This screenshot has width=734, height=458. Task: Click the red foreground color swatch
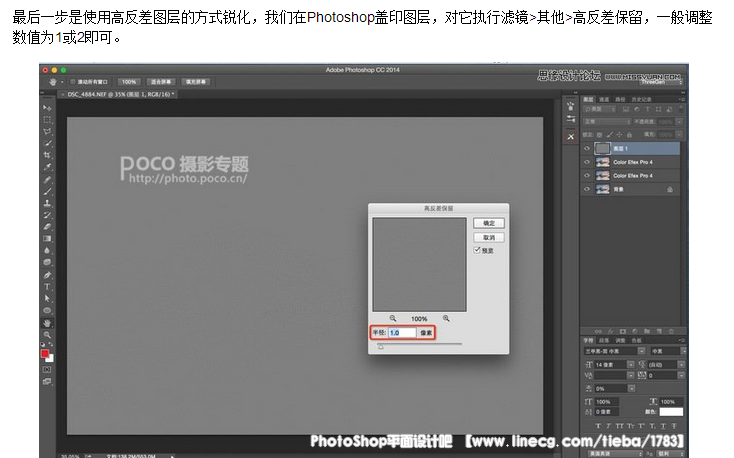click(45, 354)
